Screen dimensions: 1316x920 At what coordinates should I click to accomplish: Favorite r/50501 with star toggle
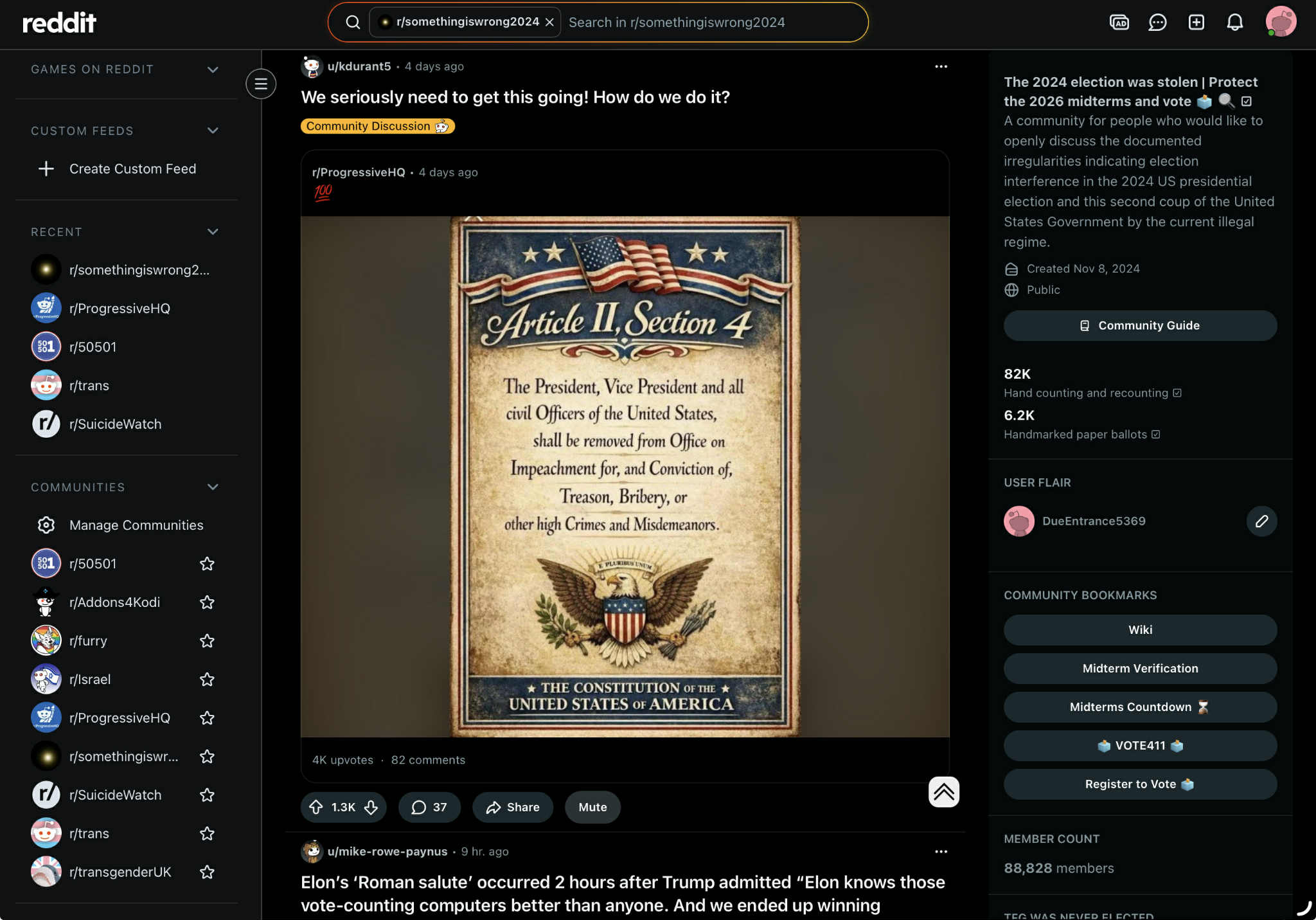tap(207, 564)
